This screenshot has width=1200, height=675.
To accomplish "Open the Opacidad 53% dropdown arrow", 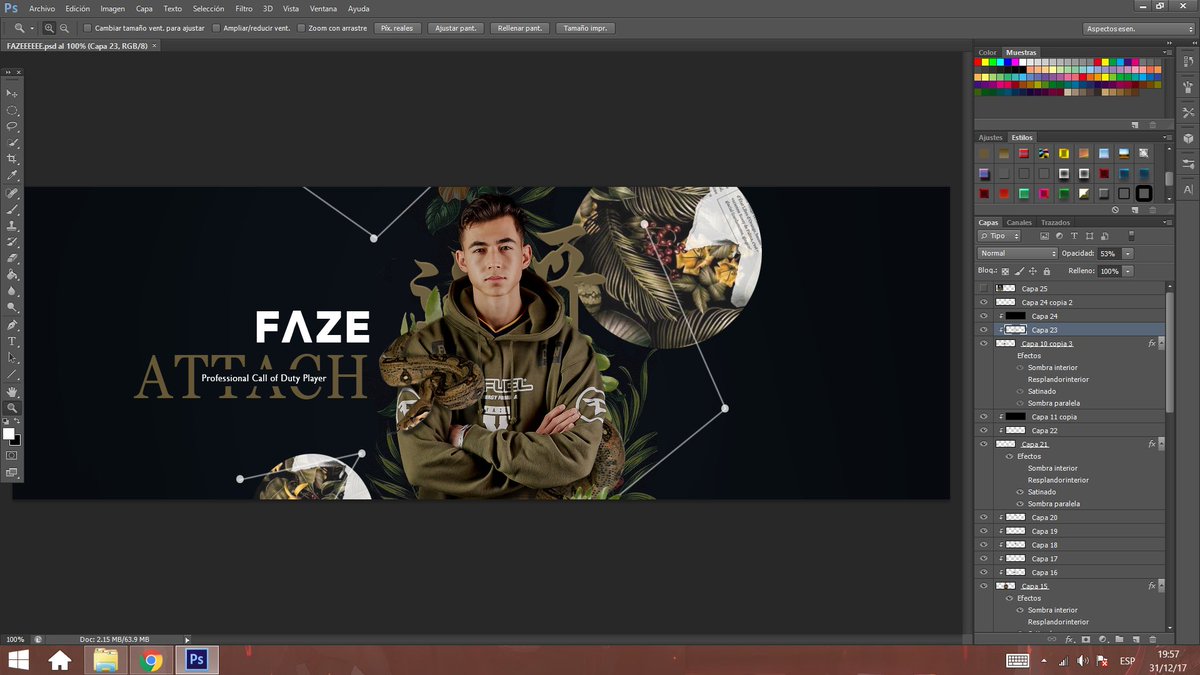I will (x=1128, y=254).
